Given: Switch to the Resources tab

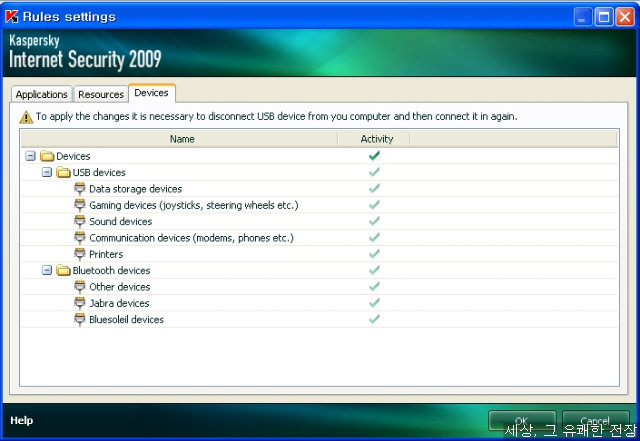Looking at the screenshot, I should [101, 94].
